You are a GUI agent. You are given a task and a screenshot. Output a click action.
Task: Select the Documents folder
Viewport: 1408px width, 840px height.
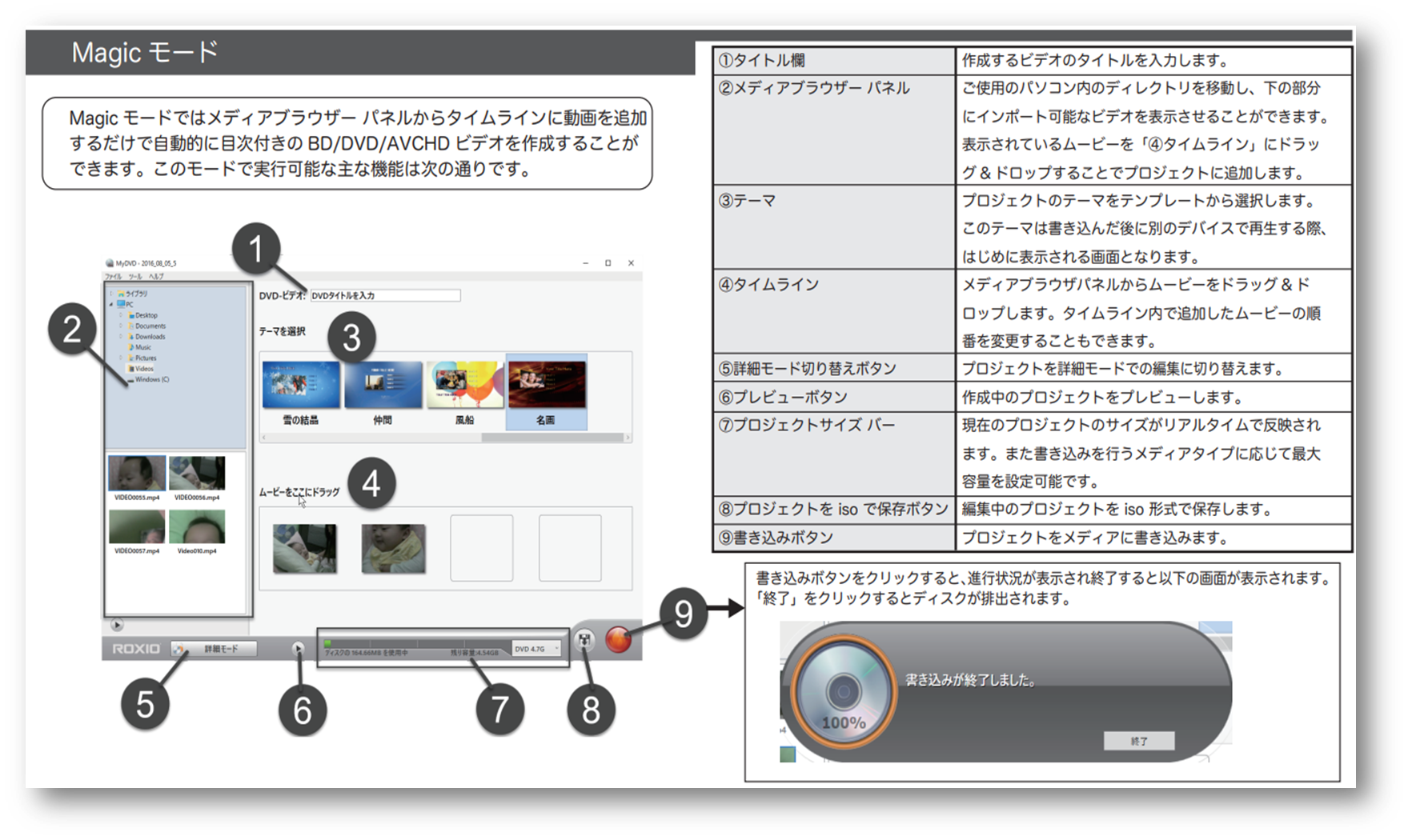pos(146,326)
